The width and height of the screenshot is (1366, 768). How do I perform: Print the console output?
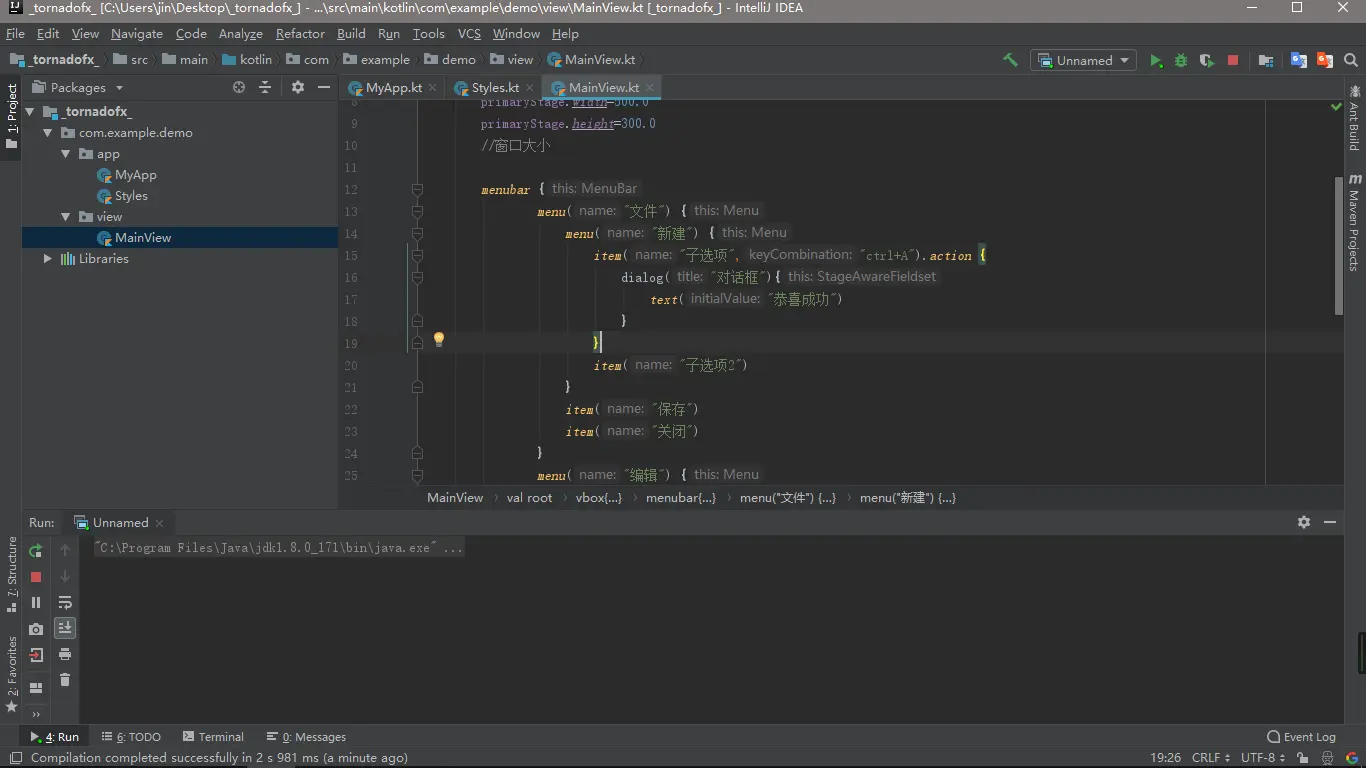[65, 654]
